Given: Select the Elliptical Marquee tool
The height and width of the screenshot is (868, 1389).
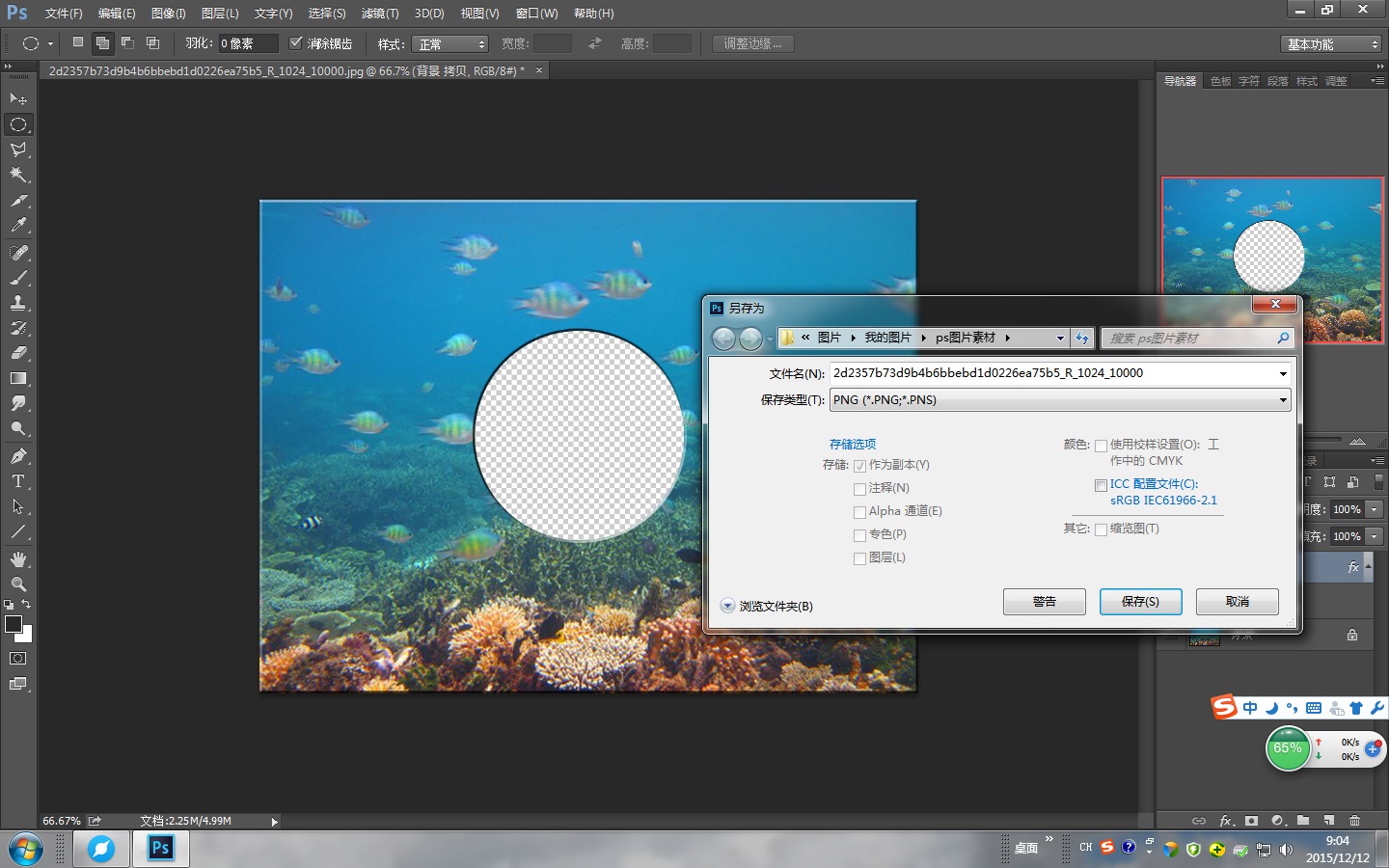Looking at the screenshot, I should click(x=18, y=124).
